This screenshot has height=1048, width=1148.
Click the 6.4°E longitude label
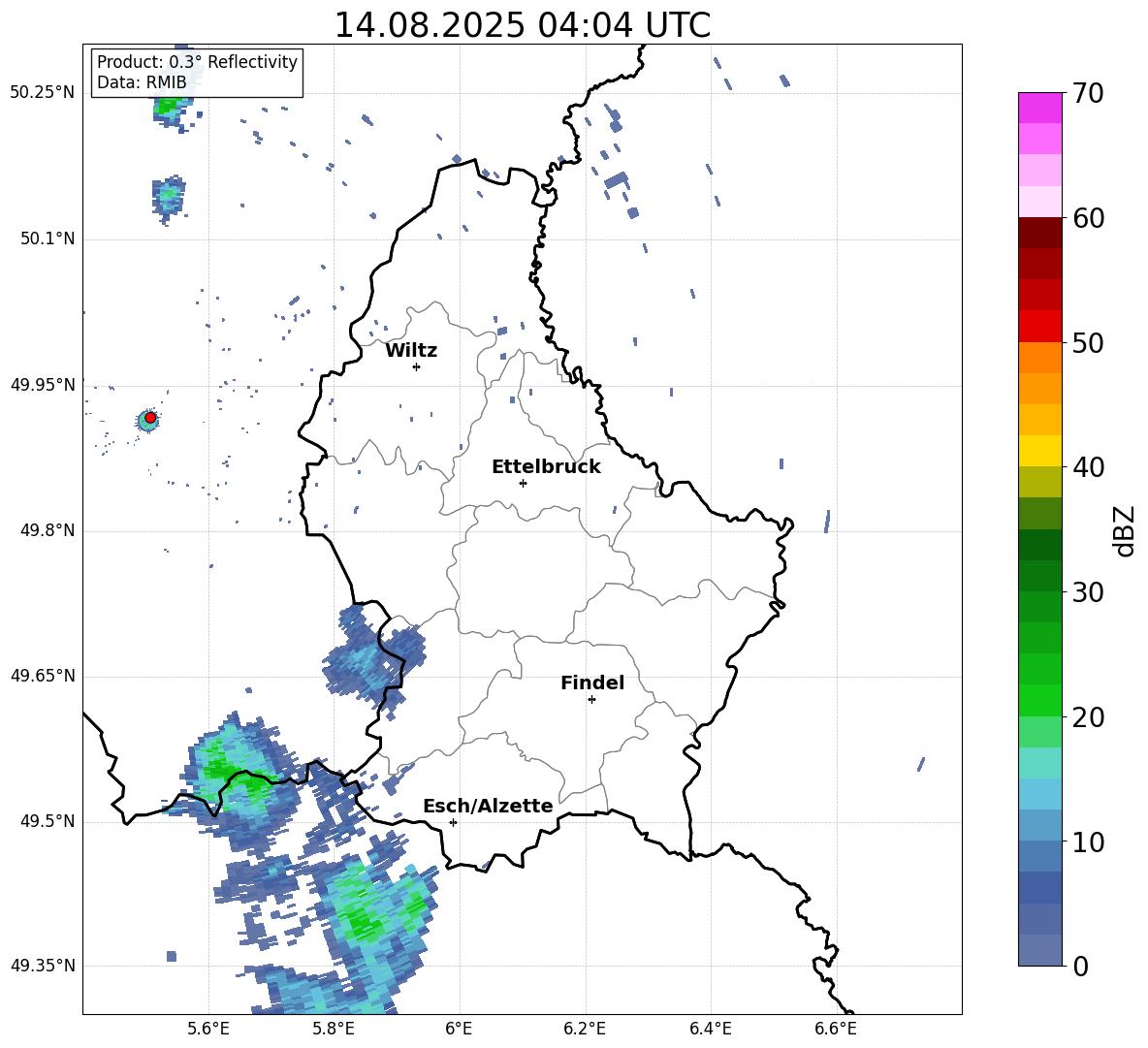point(710,1030)
